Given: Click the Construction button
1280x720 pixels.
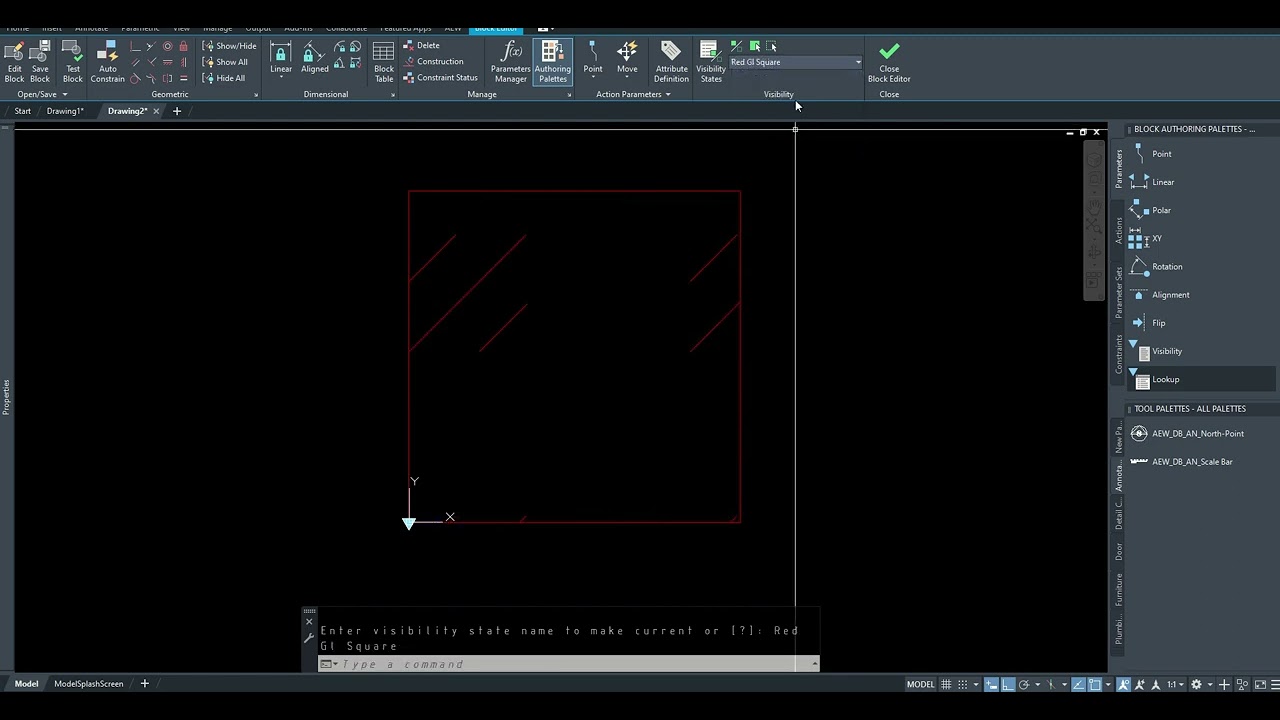Looking at the screenshot, I should click(x=434, y=62).
